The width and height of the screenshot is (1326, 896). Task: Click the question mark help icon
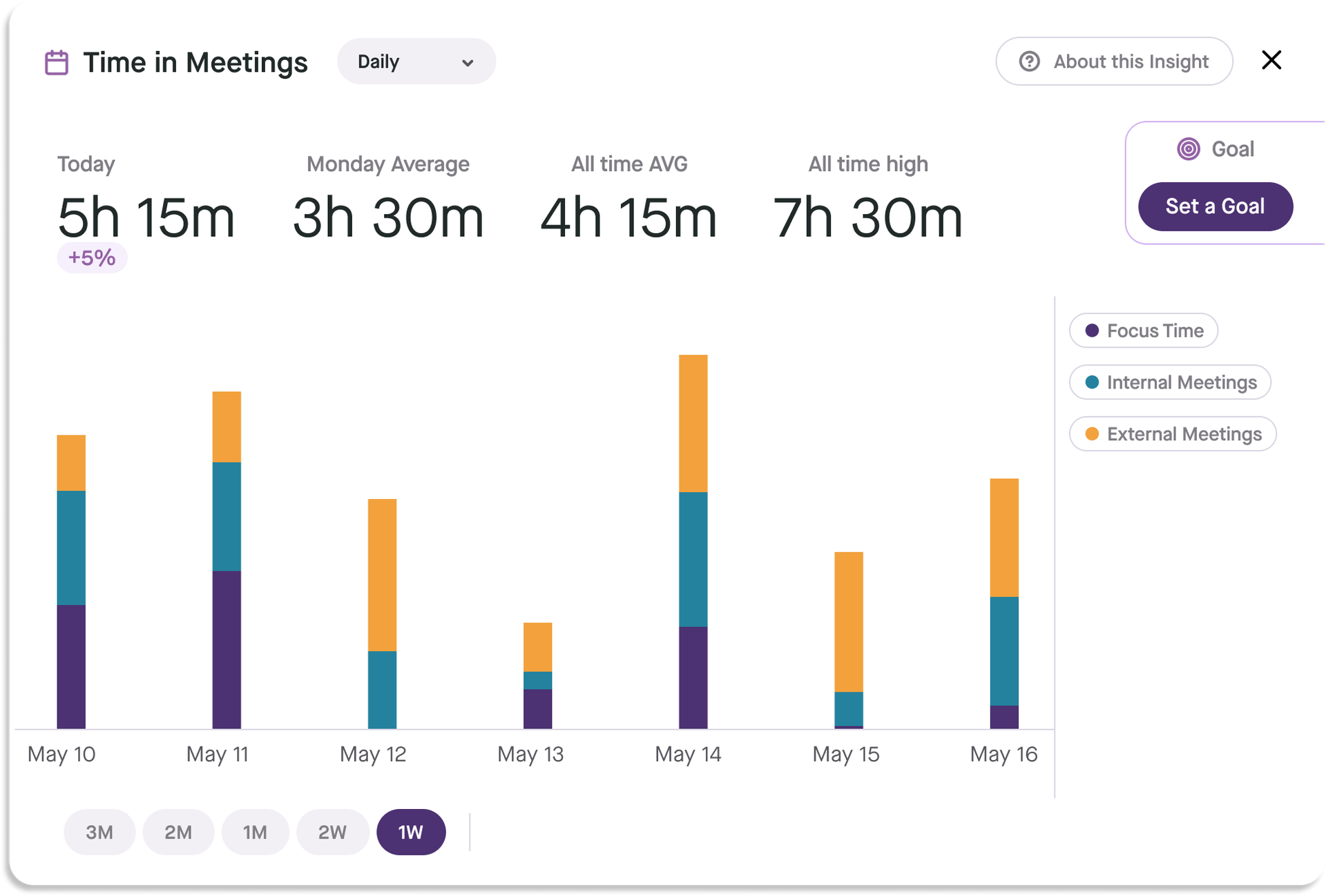(1029, 61)
